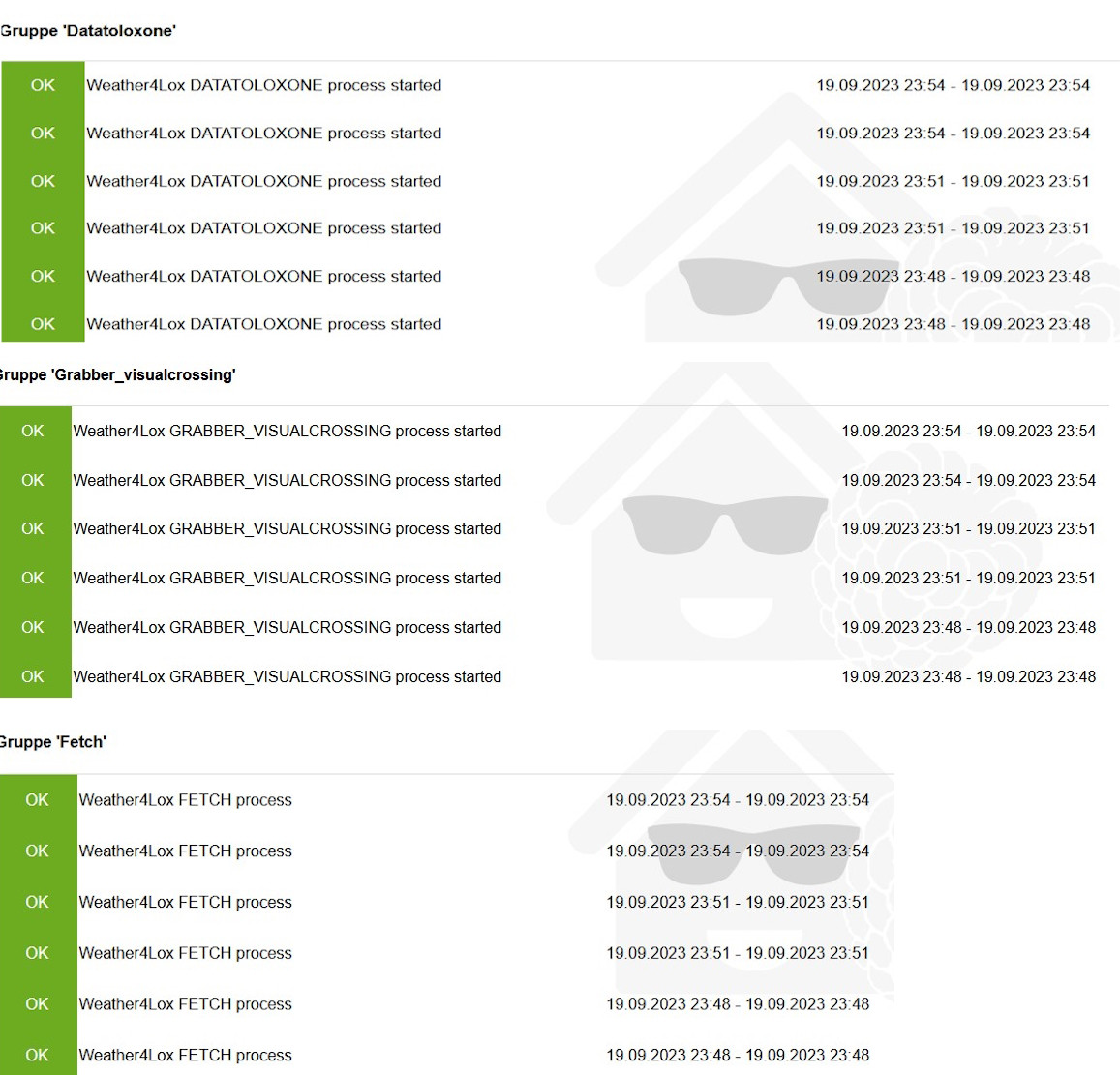The height and width of the screenshot is (1075, 1120).
Task: Click timestamp of last FETCH 23:48 entry
Action: 738,1055
